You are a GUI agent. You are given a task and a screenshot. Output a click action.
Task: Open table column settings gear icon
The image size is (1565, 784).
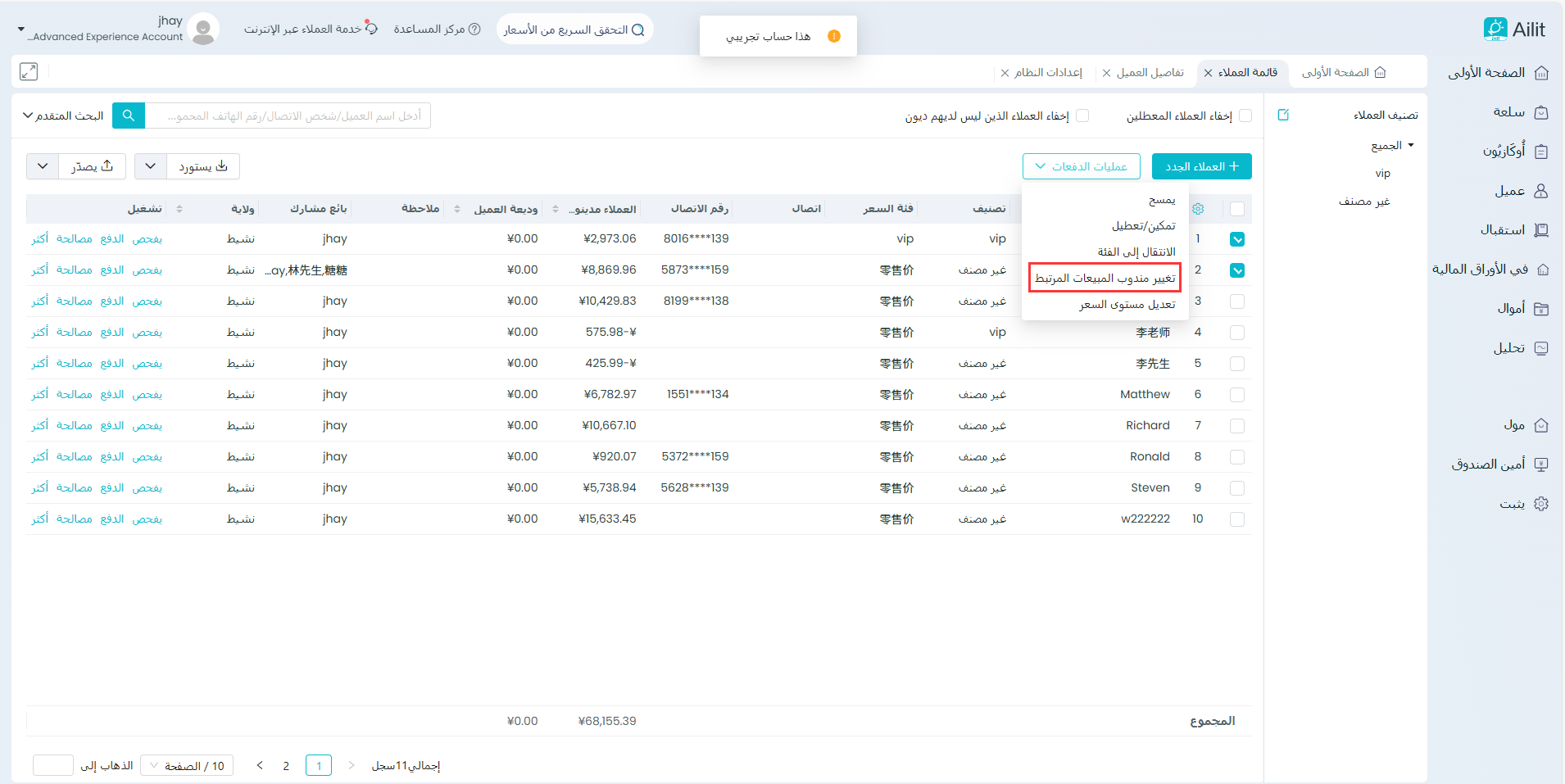[x=1198, y=209]
